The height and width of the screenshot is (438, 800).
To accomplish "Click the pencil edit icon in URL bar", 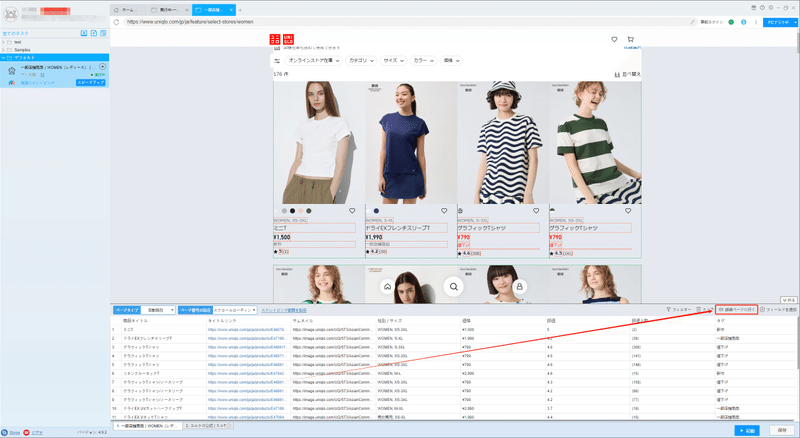I will (692, 22).
